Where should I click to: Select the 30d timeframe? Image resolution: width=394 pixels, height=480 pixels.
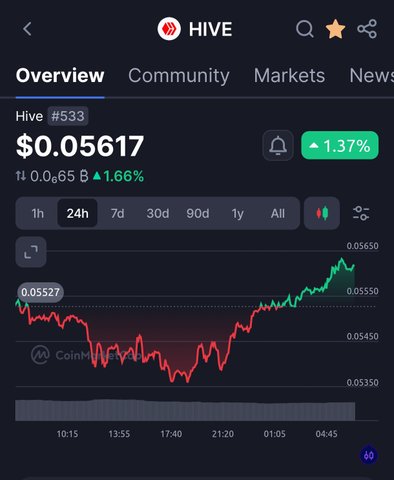[158, 213]
